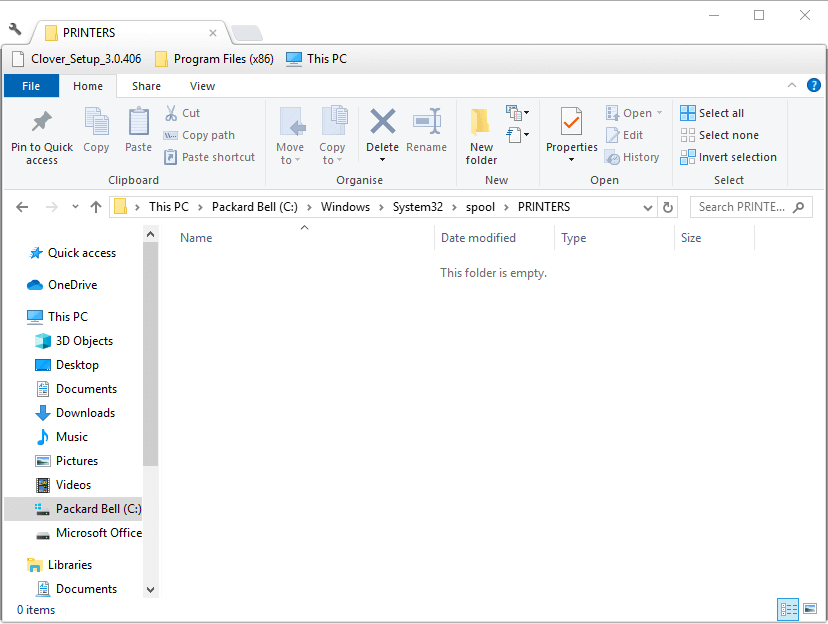The height and width of the screenshot is (624, 828).
Task: Open the File menu
Action: tap(31, 86)
